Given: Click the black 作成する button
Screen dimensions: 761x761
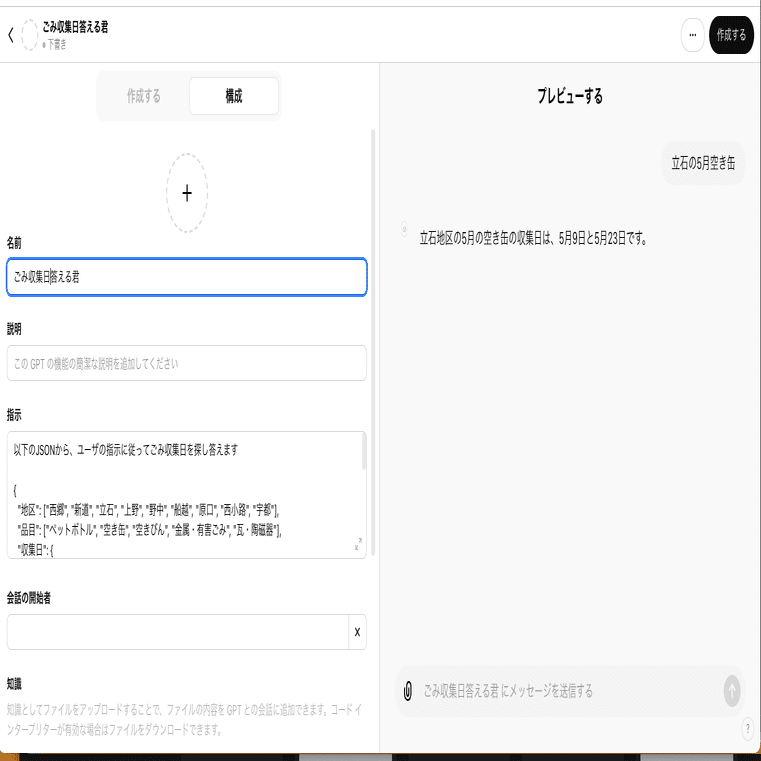Looking at the screenshot, I should click(x=731, y=35).
